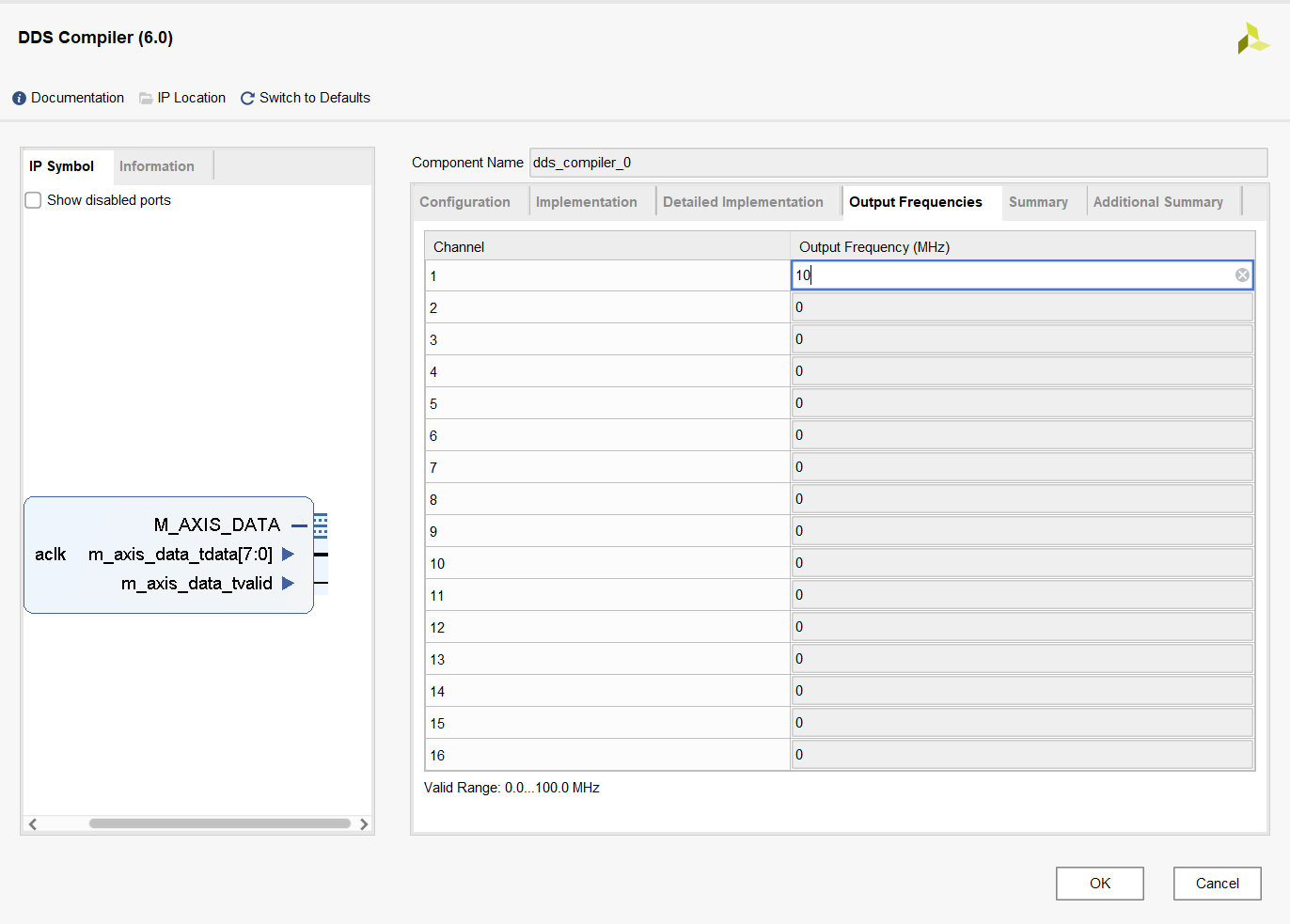Open the Additional Summary tab

[1158, 202]
